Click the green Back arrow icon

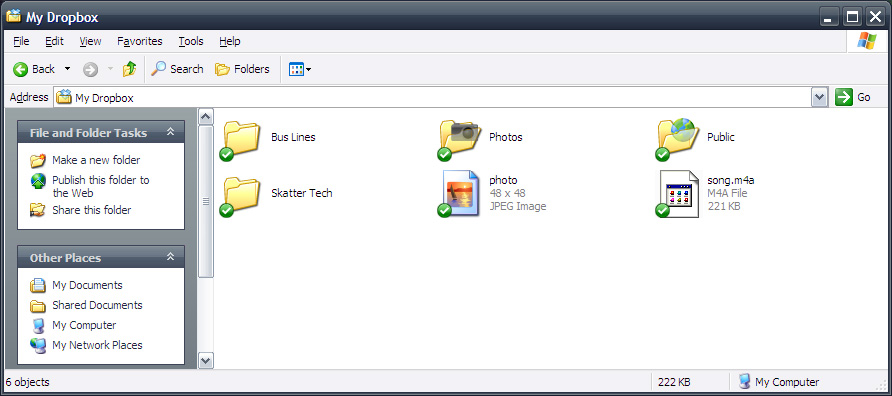[x=20, y=69]
